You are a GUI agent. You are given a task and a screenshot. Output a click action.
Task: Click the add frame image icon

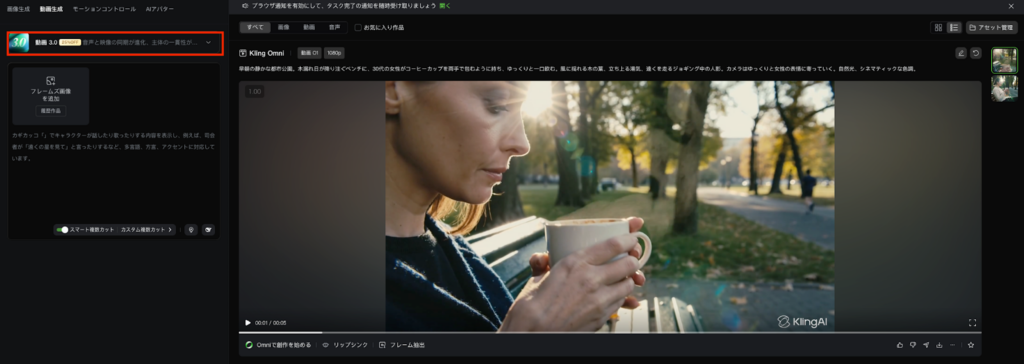(51, 80)
